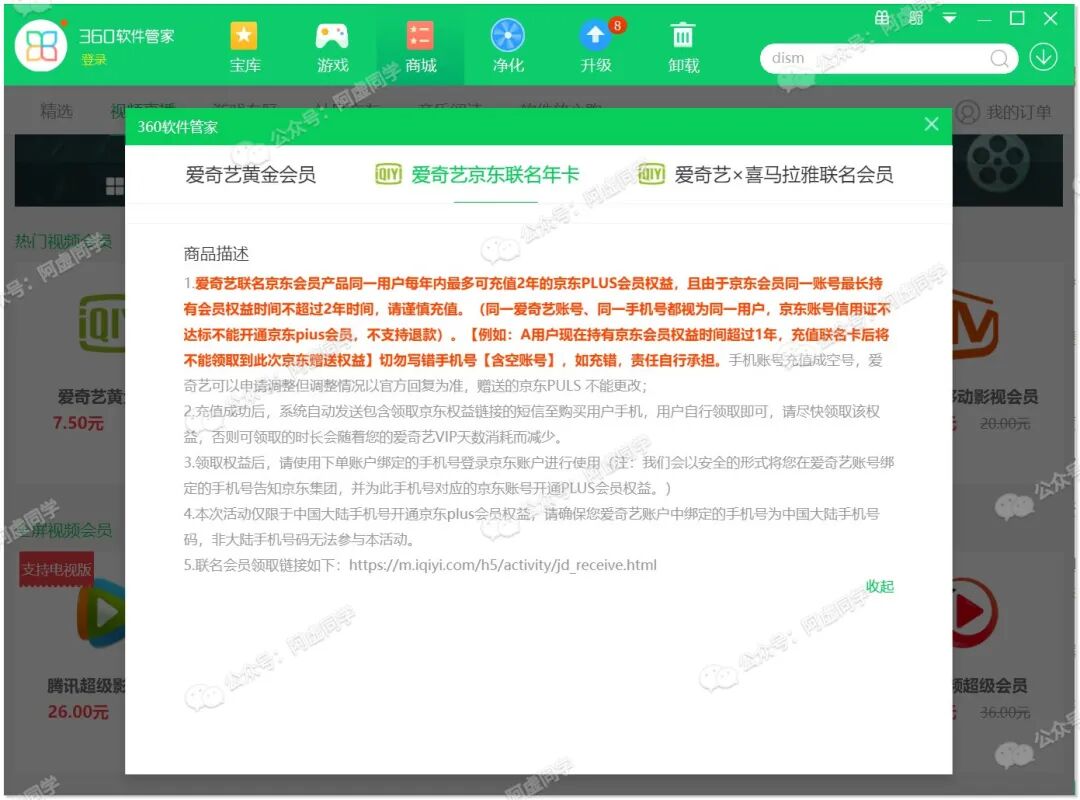Viewport: 1080px width, 800px height.
Task: Open the 商城 store section
Action: [x=420, y=47]
